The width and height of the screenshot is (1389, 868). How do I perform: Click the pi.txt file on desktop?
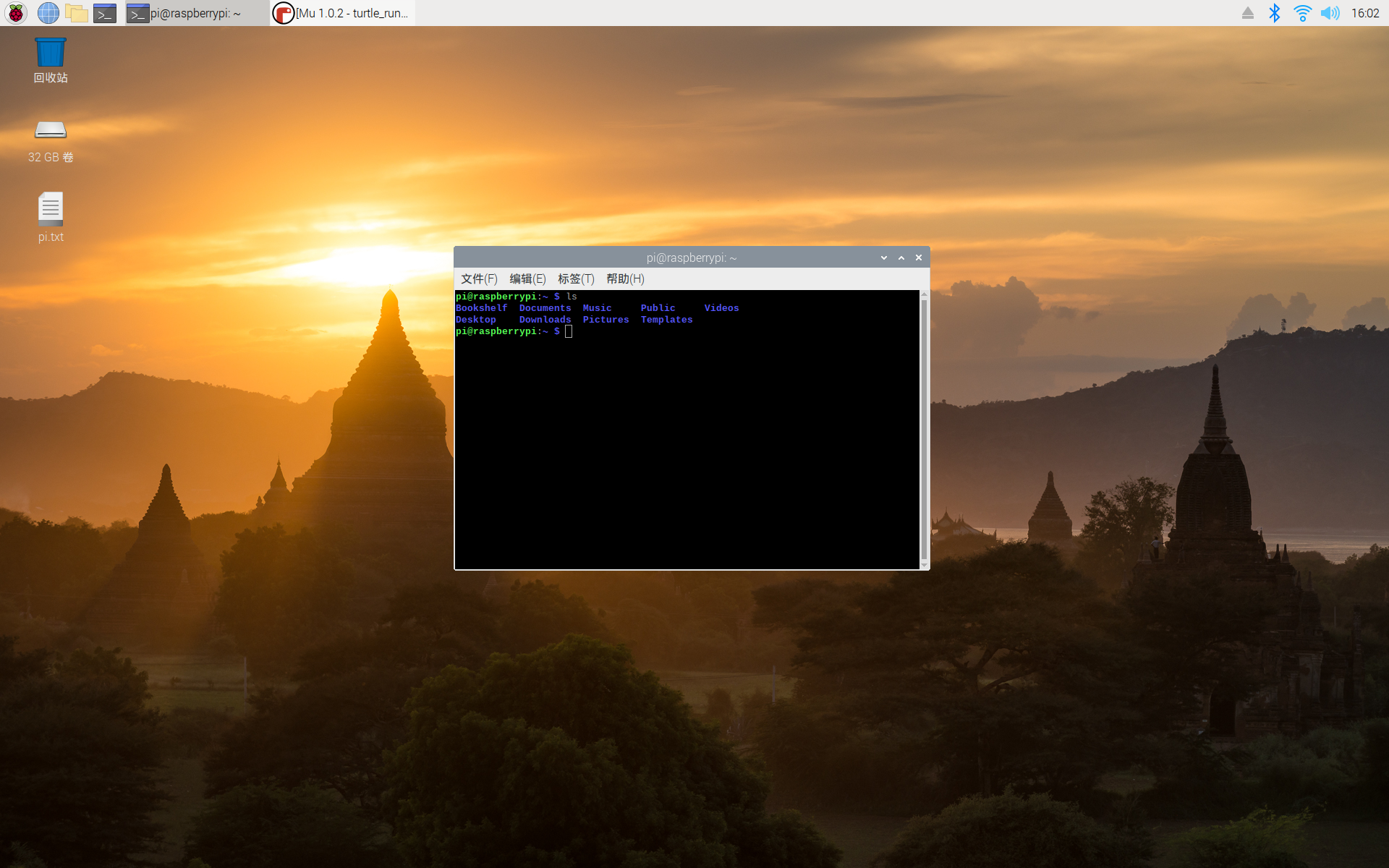coord(50,215)
